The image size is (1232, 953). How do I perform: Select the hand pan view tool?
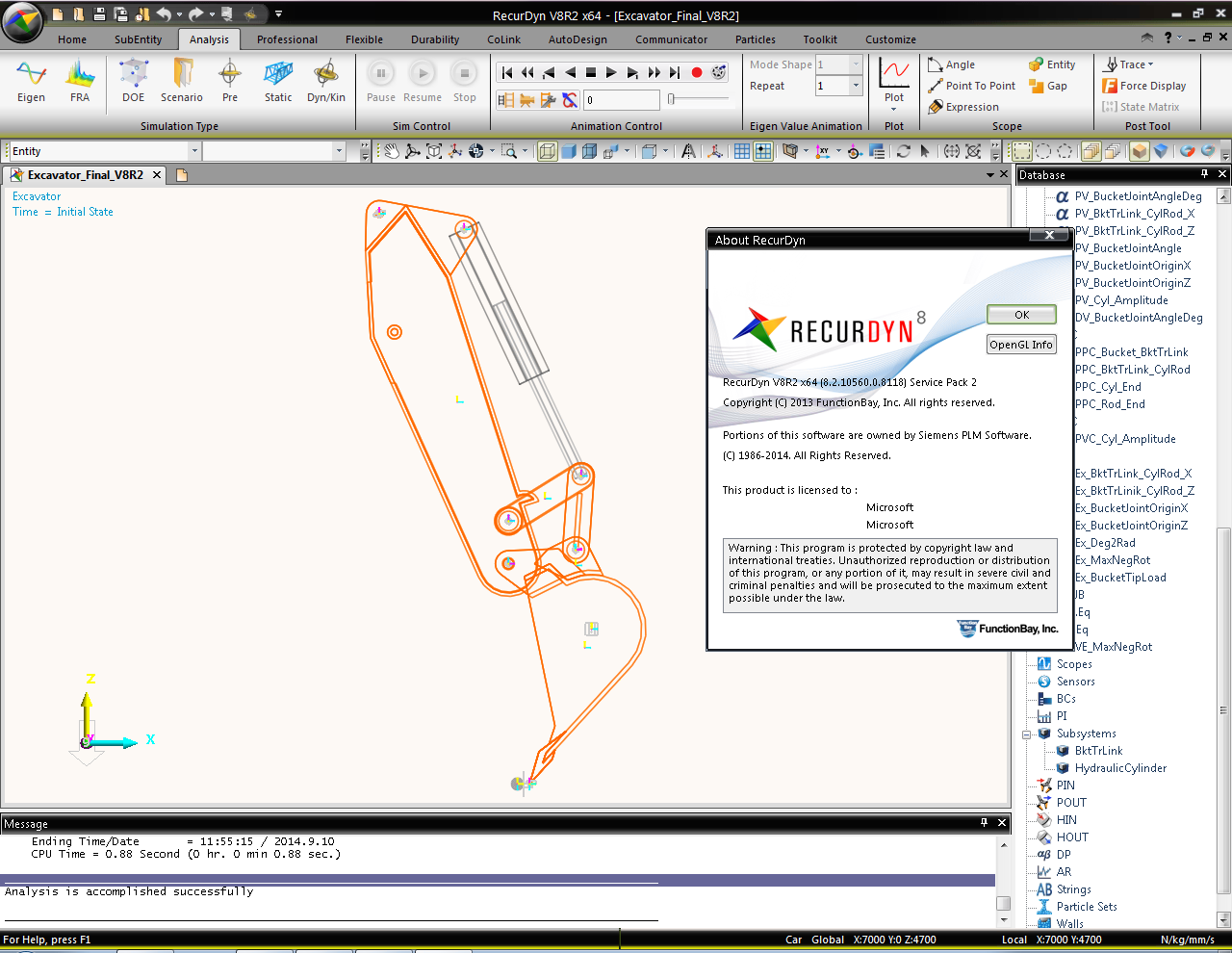pyautogui.click(x=392, y=151)
